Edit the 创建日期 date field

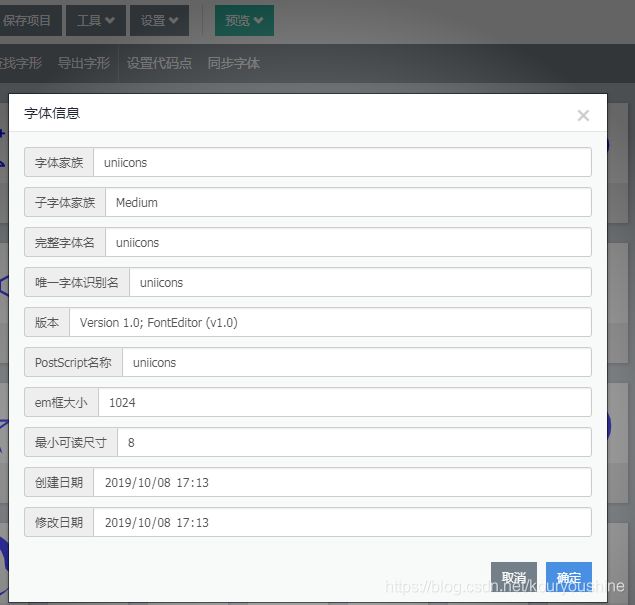tap(342, 482)
